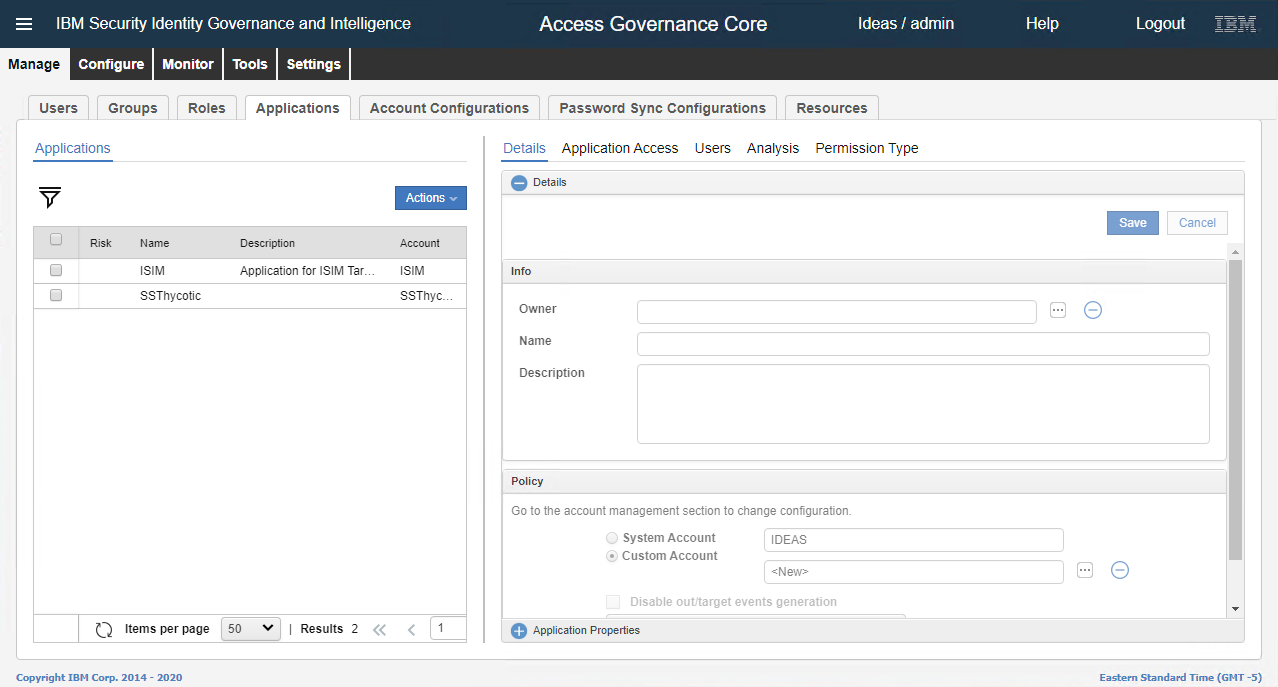The image size is (1278, 687).
Task: Select the System Account radio button
Action: [x=611, y=537]
